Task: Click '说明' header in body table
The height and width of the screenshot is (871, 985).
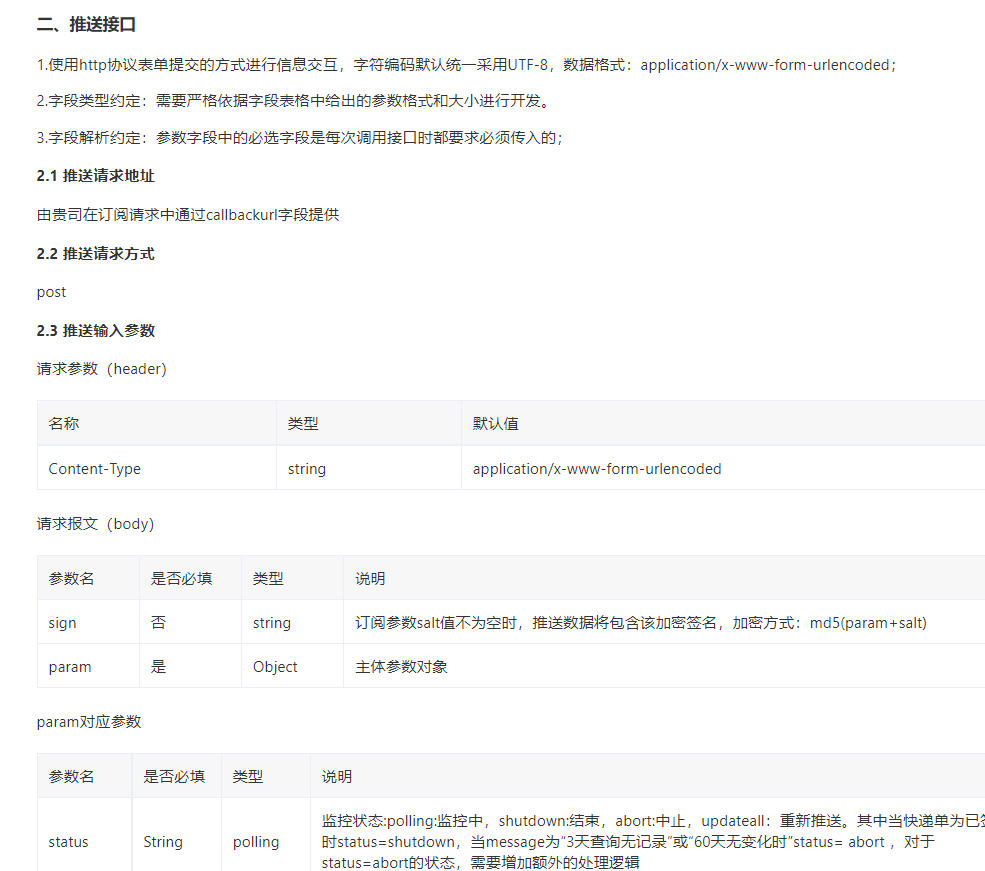Action: [664, 578]
